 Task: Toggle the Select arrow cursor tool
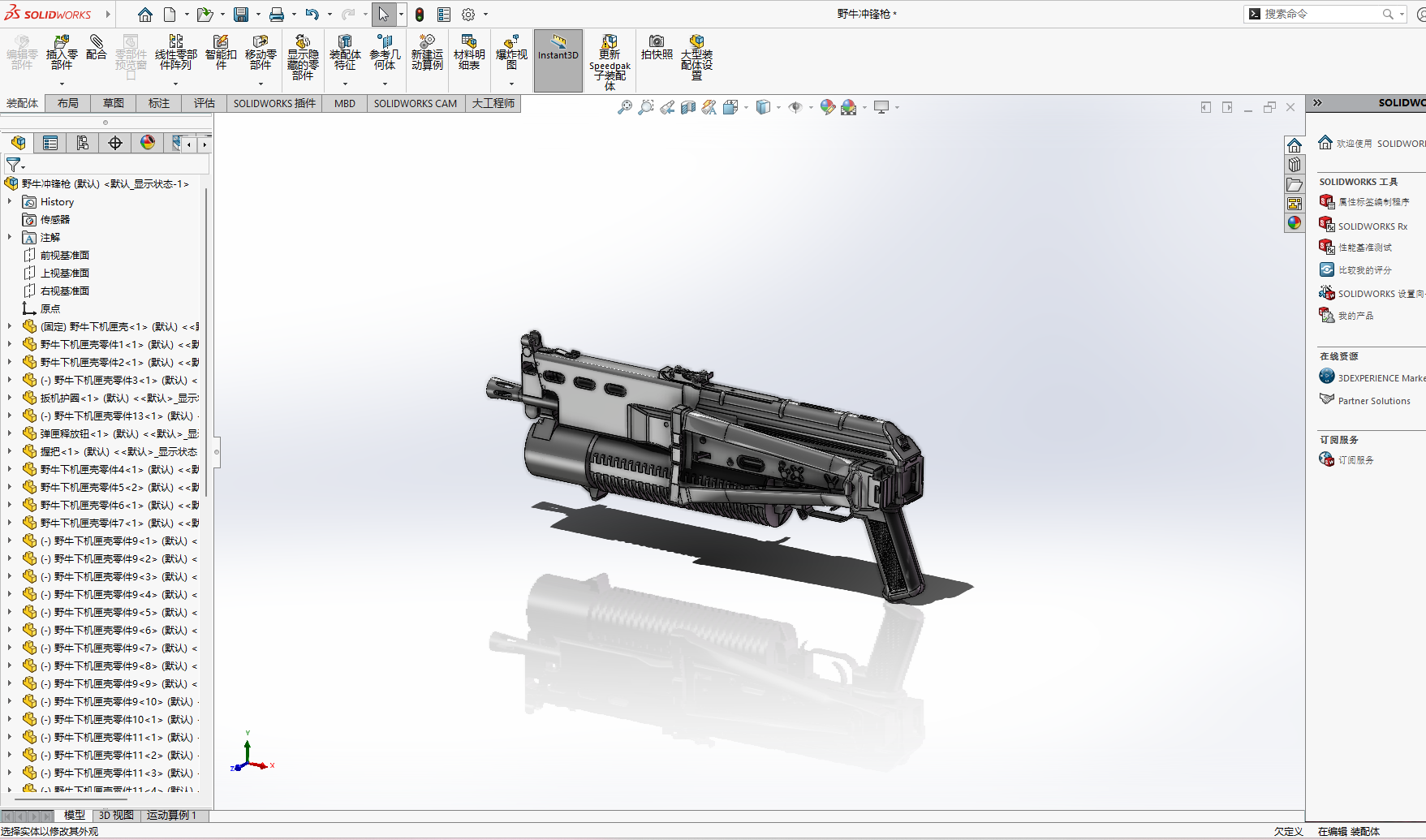[383, 15]
